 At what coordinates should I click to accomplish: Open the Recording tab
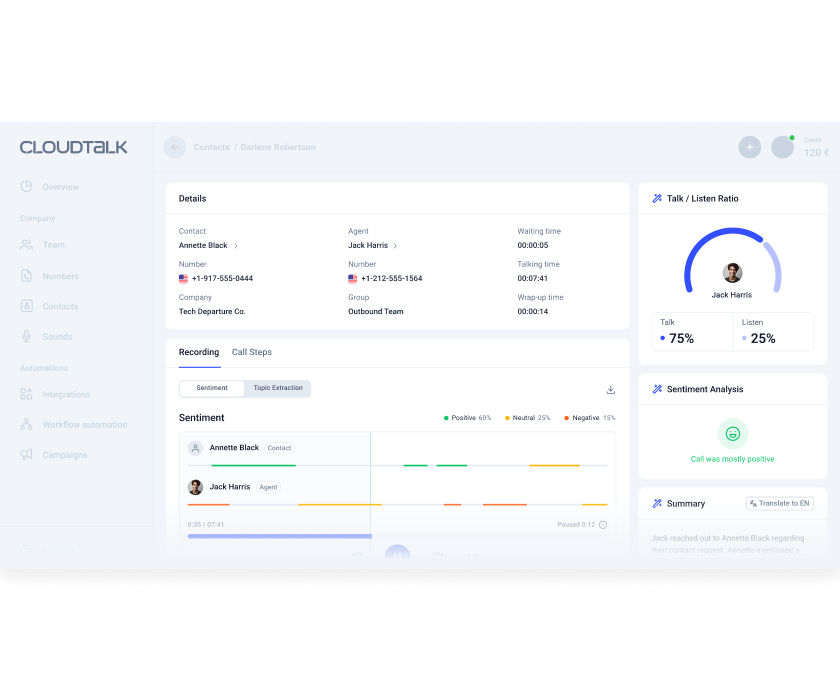199,352
